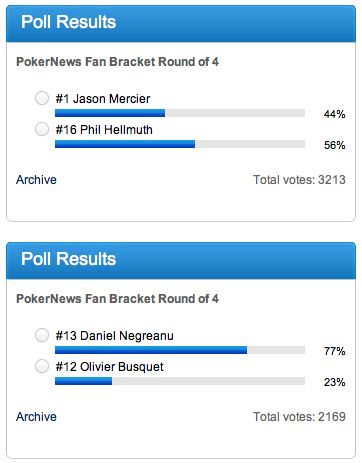Image resolution: width=362 pixels, height=463 pixels.
Task: Select the radio button for Daniel Negreanu
Action: pos(42,335)
